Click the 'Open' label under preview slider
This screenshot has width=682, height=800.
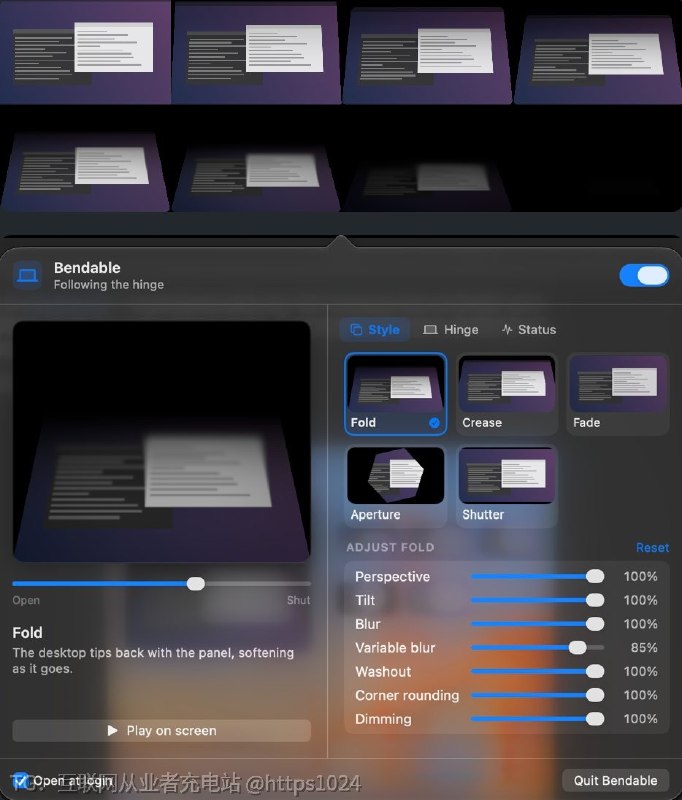click(26, 600)
